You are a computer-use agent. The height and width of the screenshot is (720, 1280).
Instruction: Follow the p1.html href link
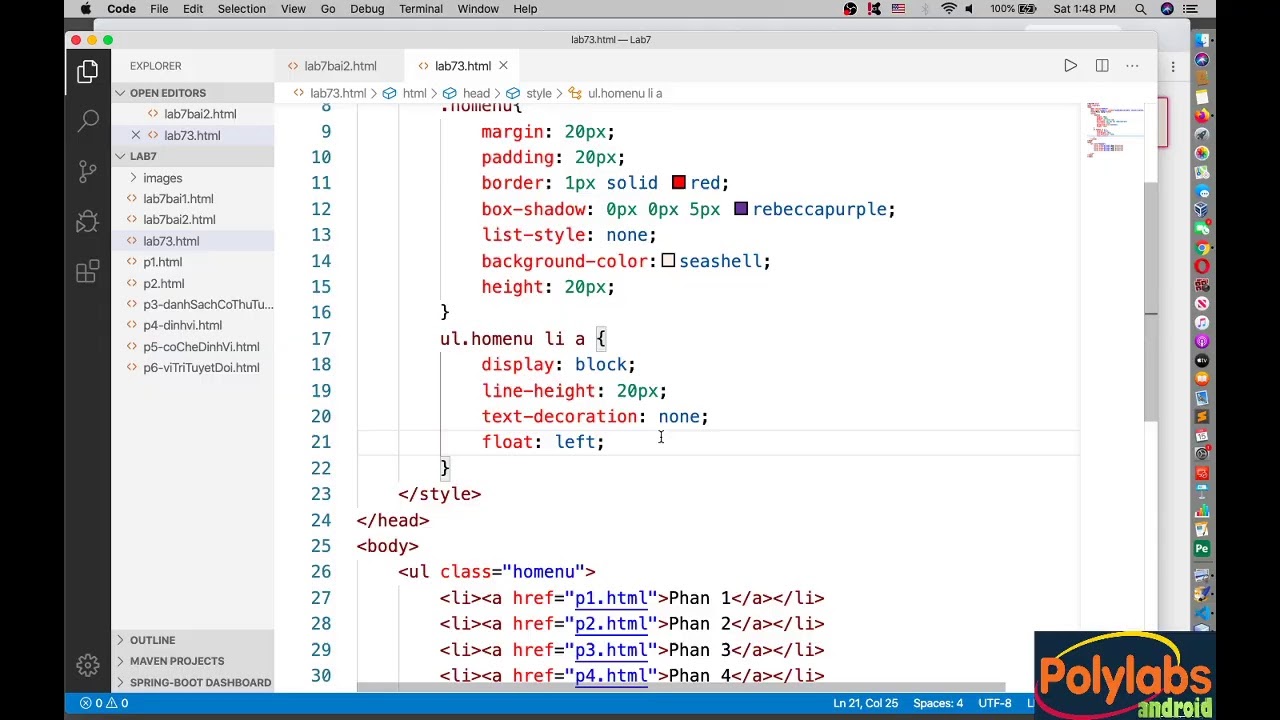pyautogui.click(x=611, y=598)
